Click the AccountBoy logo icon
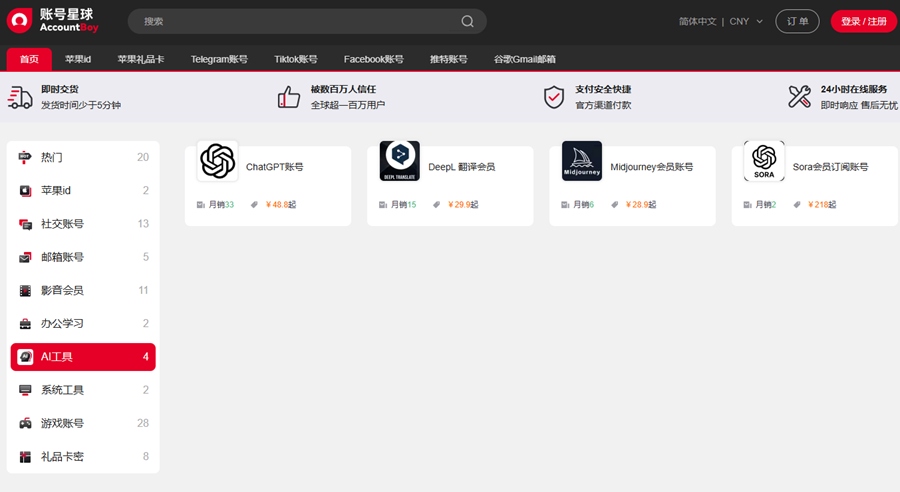This screenshot has width=900, height=492. tap(20, 21)
